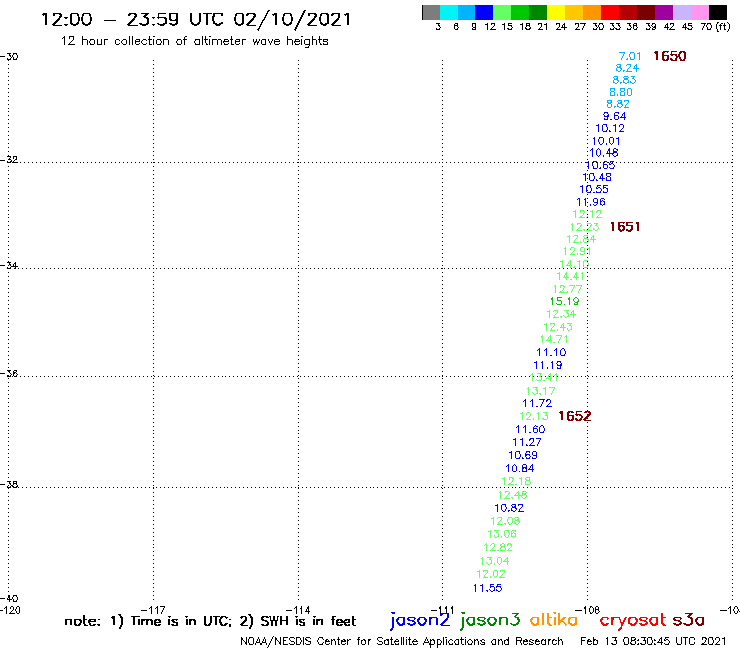Screen dimensions: 740x650
Task: Click the wave height value '13.17'
Action: tap(541, 391)
